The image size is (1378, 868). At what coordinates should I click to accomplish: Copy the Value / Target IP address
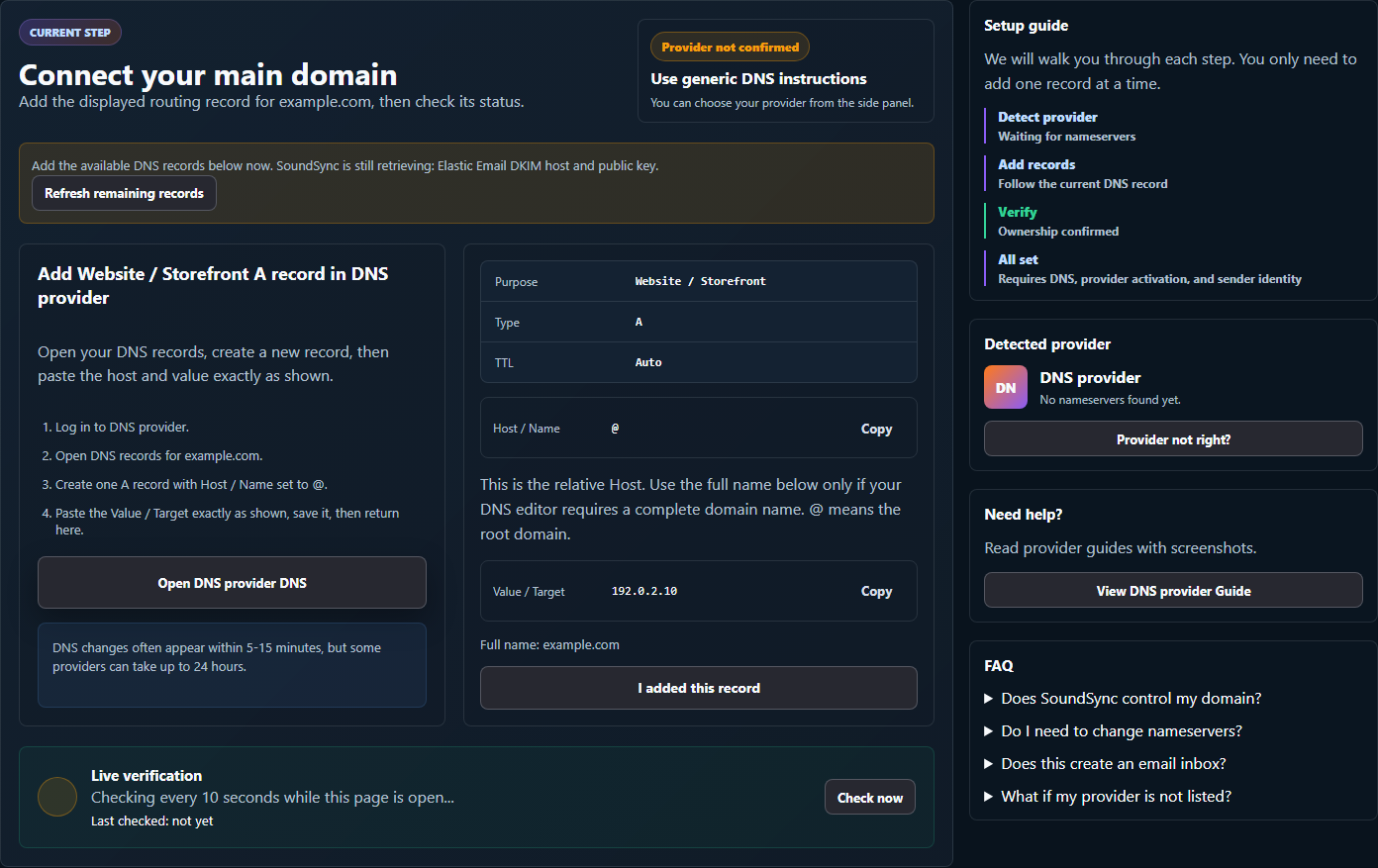pyautogui.click(x=876, y=591)
